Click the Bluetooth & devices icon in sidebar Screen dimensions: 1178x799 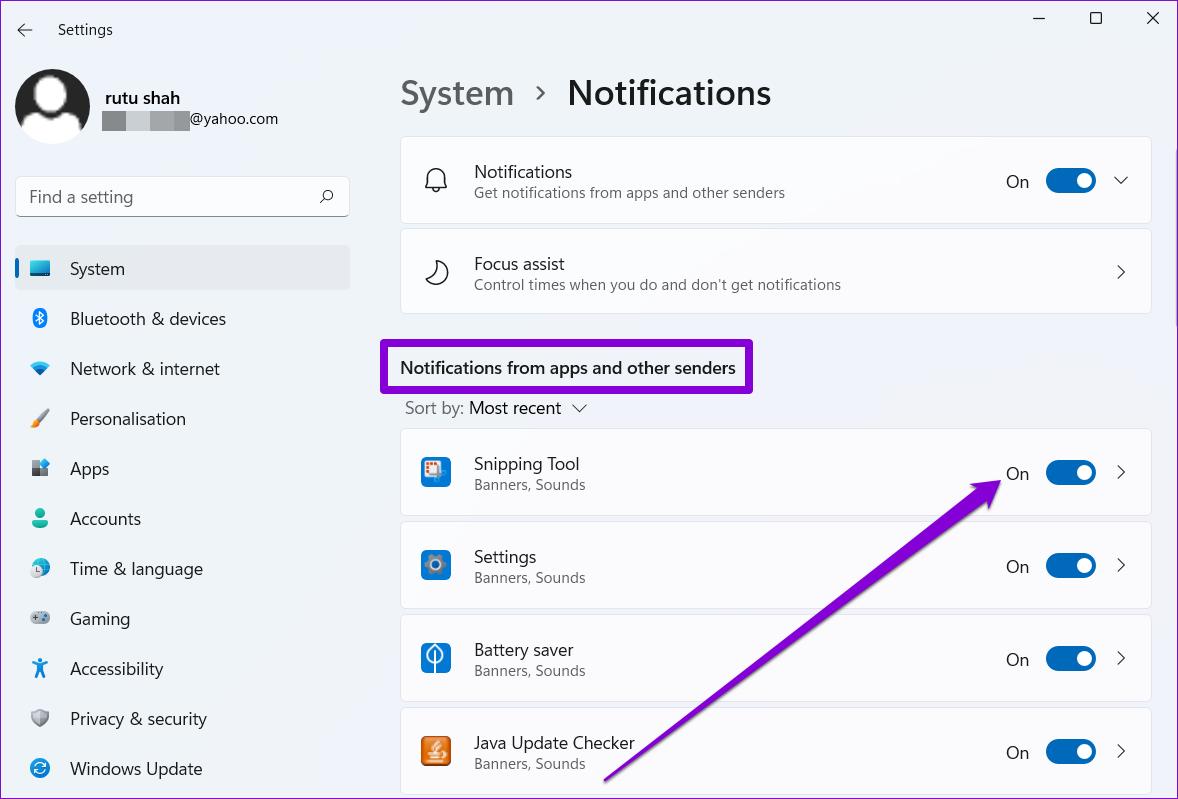[40, 319]
